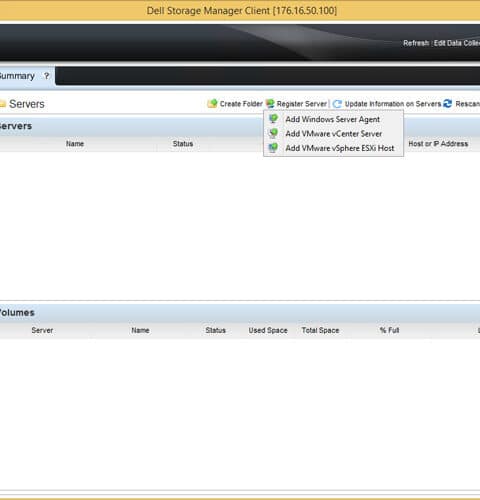Click the Create Folder button label

tap(241, 104)
